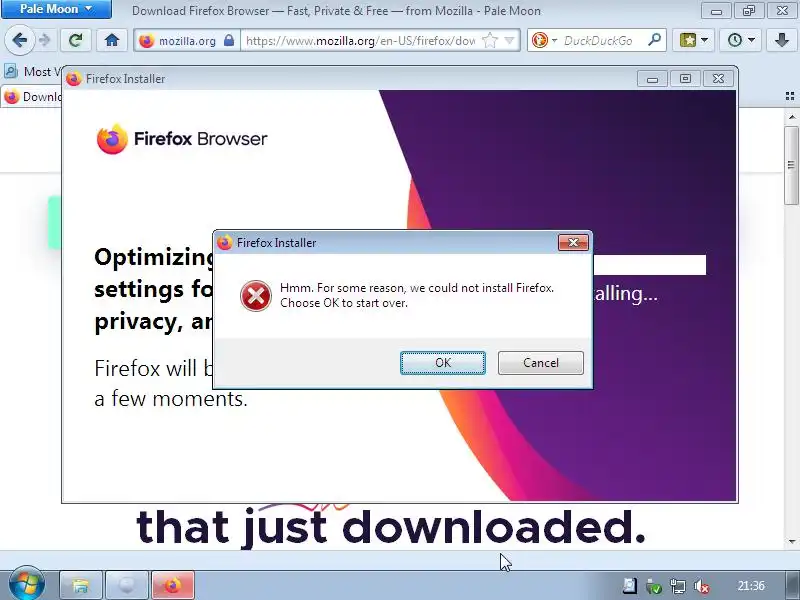Click the Firefox Browser logo in installer
The width and height of the screenshot is (800, 600).
182,139
